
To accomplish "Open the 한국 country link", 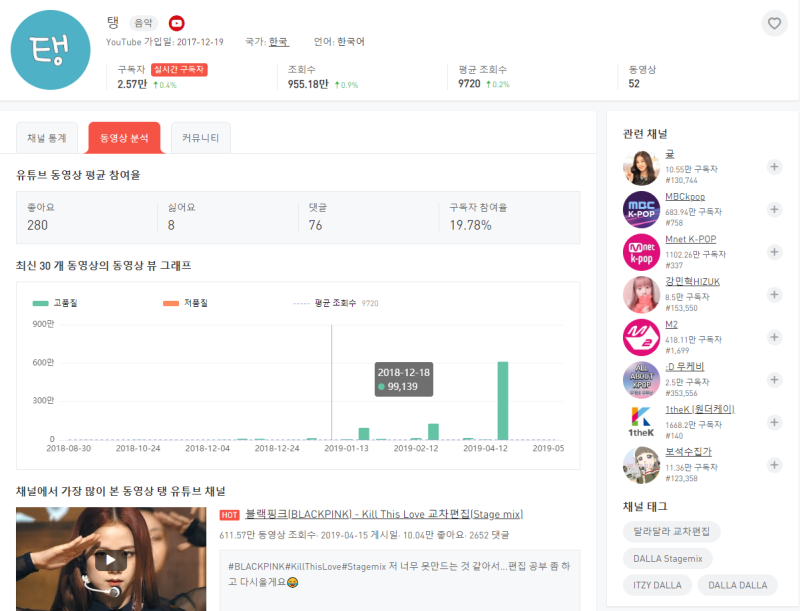I will pos(279,42).
